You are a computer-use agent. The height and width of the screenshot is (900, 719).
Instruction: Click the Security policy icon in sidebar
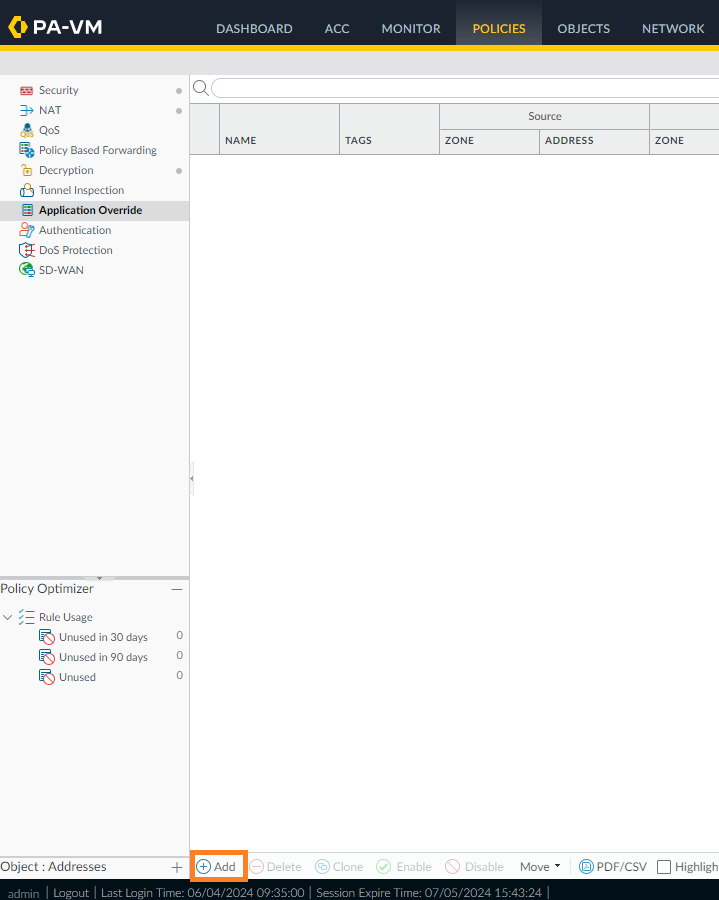27,90
